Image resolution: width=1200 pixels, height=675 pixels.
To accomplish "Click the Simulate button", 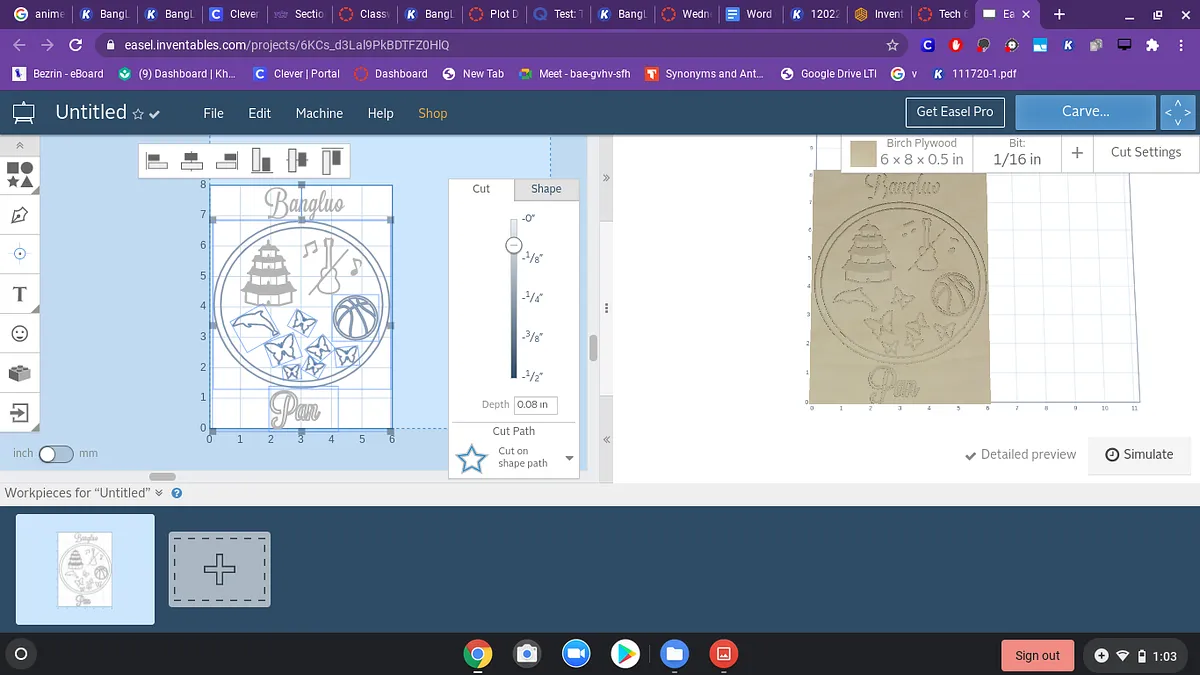I will pos(1139,454).
